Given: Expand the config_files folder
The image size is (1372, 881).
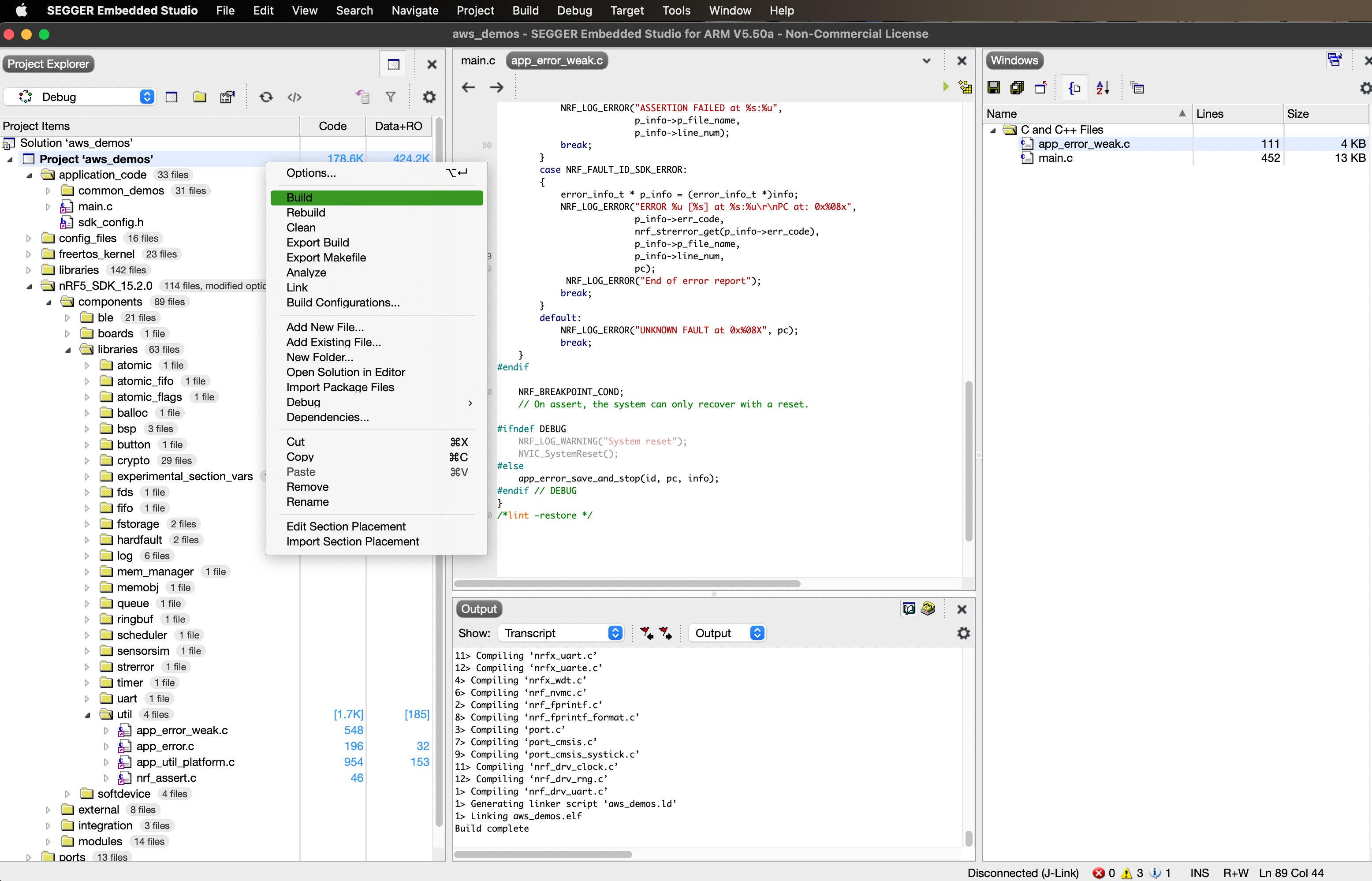Looking at the screenshot, I should (29, 239).
